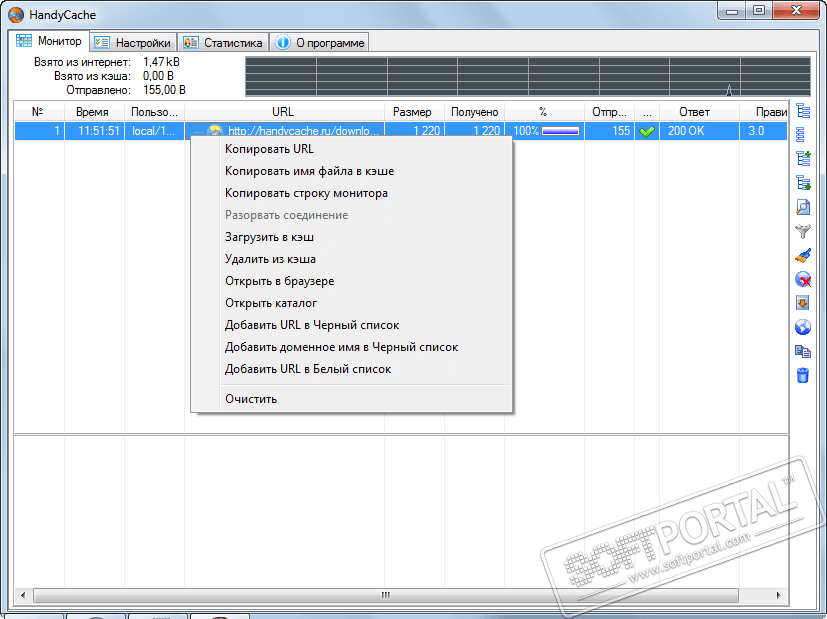Click the orange download arrow icon

pyautogui.click(x=802, y=303)
